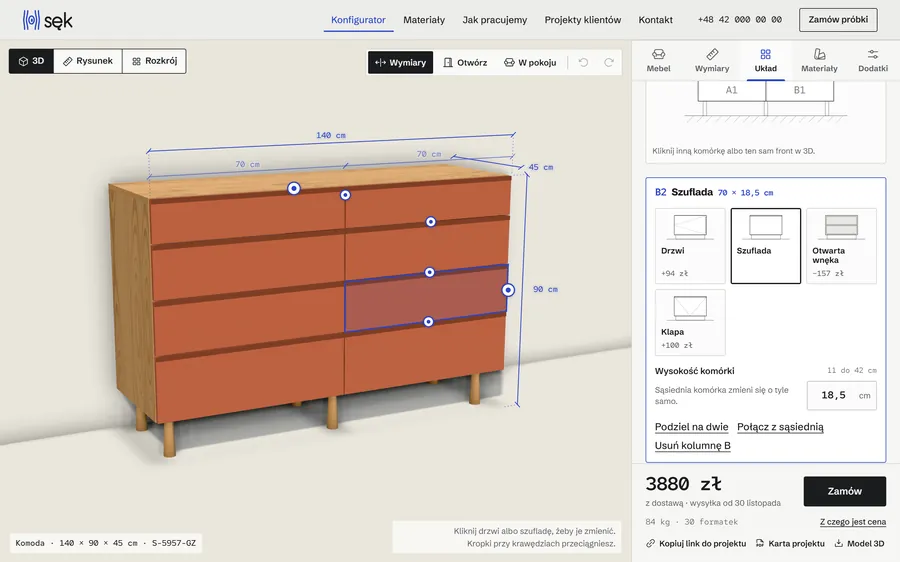Click Podziel na dwie link
The width and height of the screenshot is (900, 562).
[692, 427]
